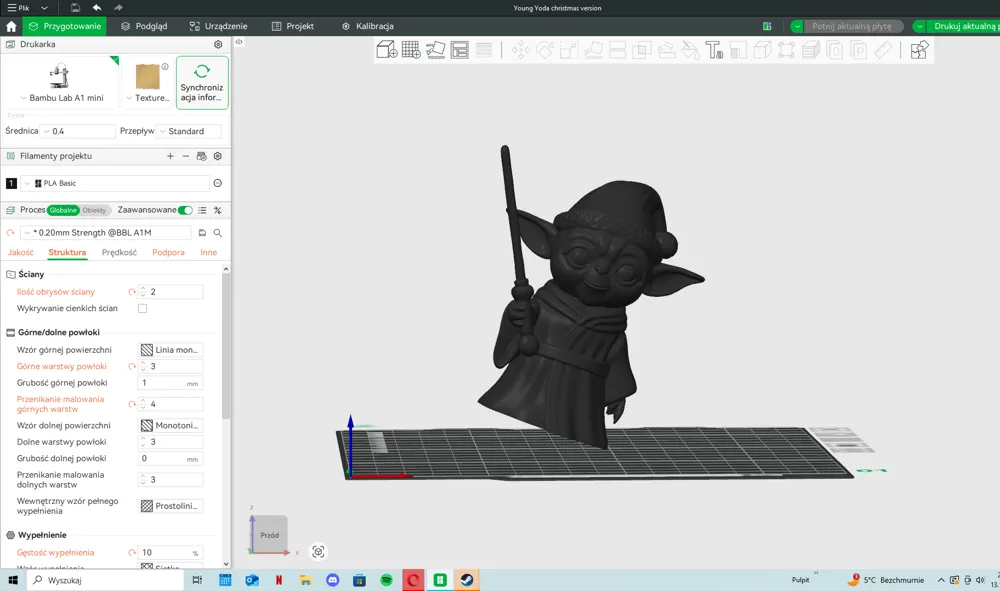Switch to the Urządzenie tab
This screenshot has width=1000, height=591.
tap(218, 26)
